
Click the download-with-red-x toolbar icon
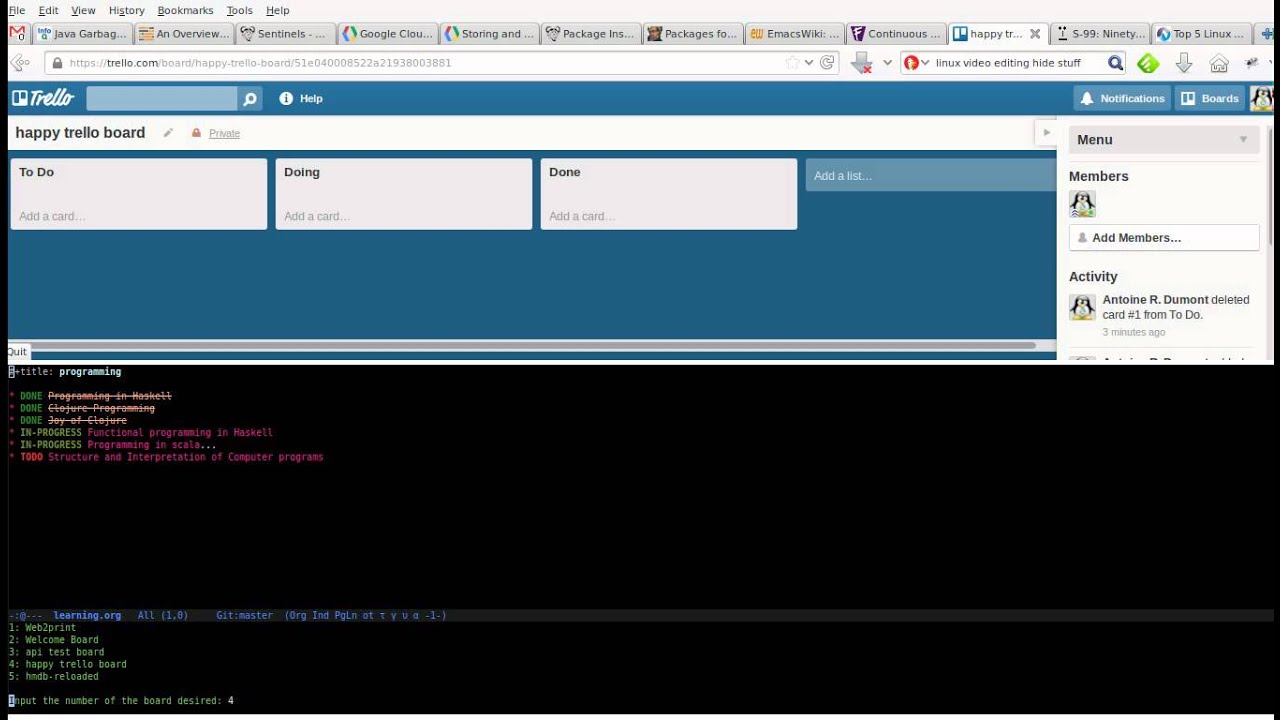(861, 63)
